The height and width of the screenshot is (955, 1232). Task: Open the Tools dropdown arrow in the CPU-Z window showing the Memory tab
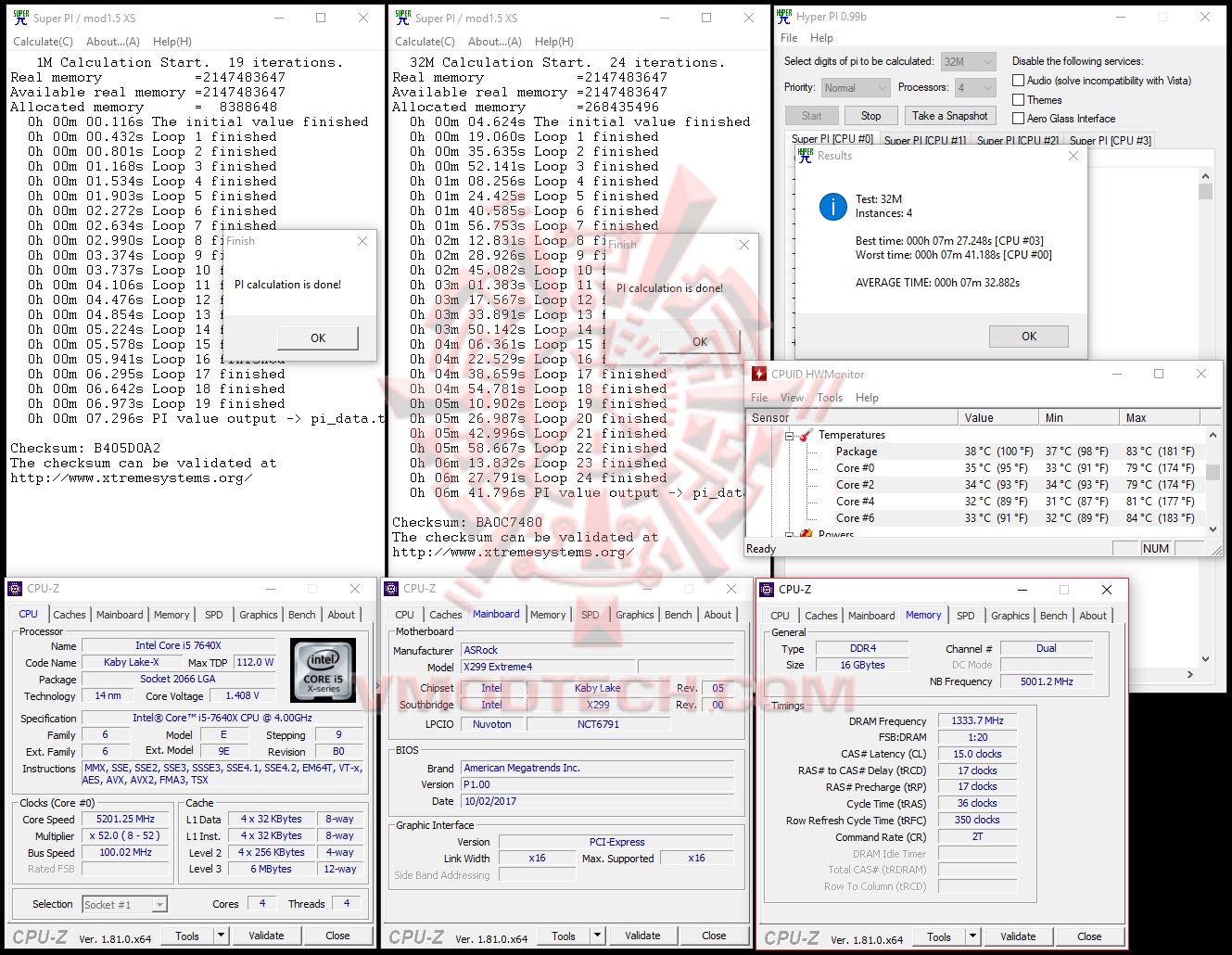[973, 936]
